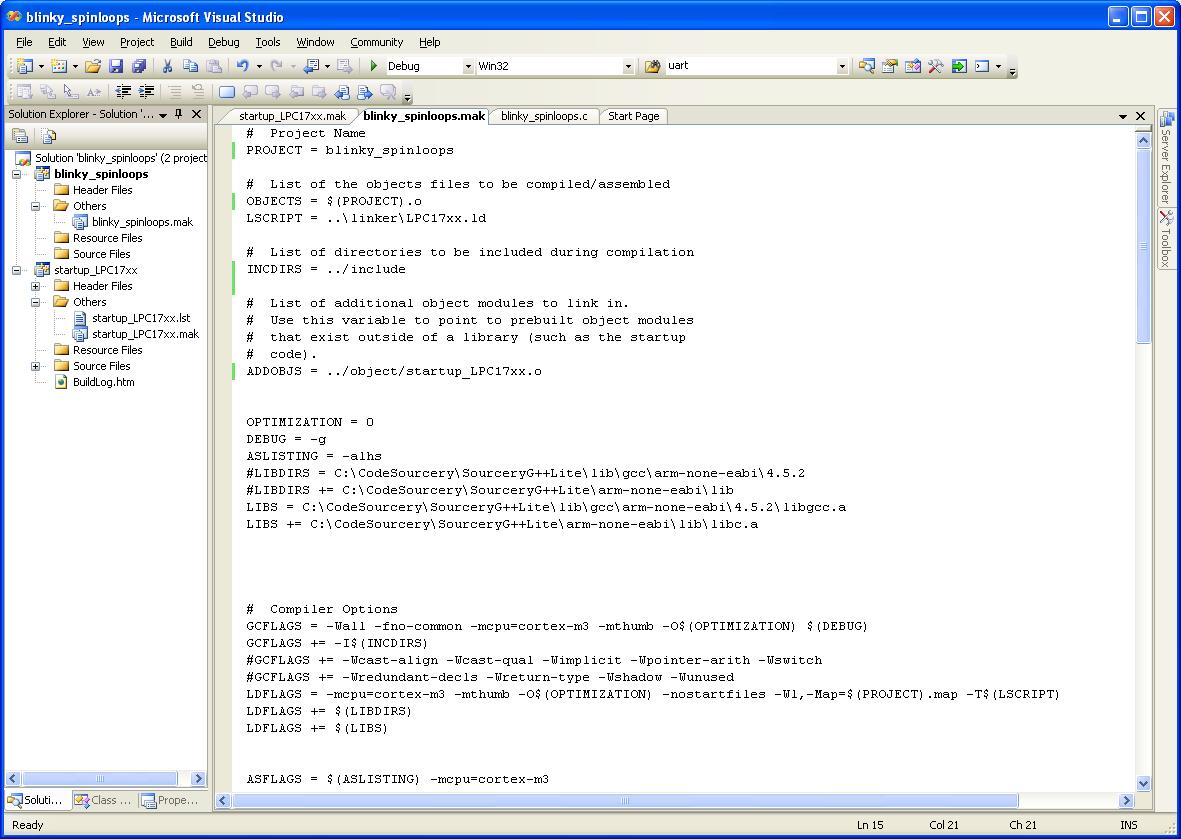Open the Toolbox using the hammer-and-wrench icon
The image size is (1181, 839).
pyautogui.click(x=937, y=66)
